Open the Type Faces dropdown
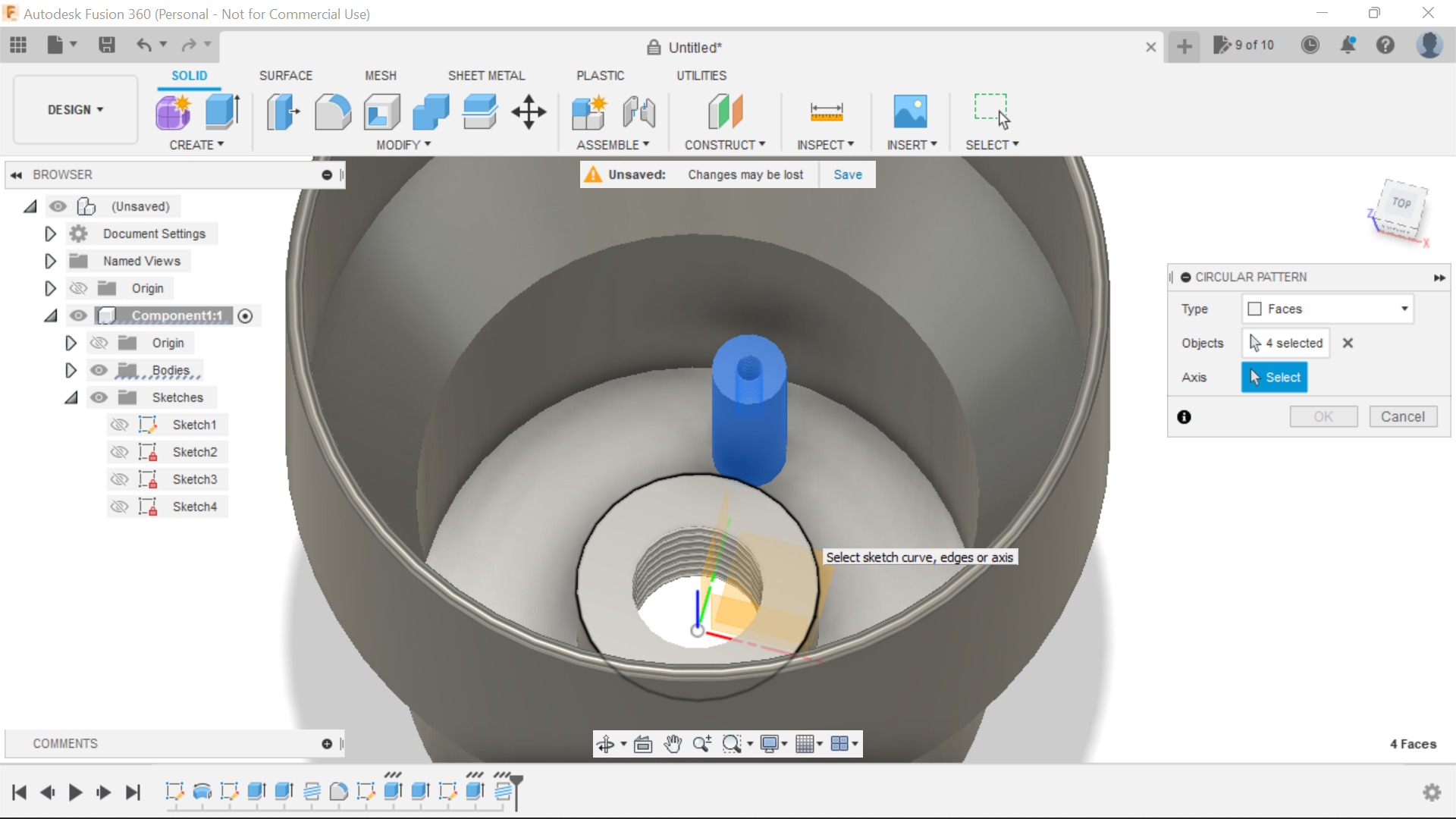Screen dimensions: 1456x819 coord(1327,309)
